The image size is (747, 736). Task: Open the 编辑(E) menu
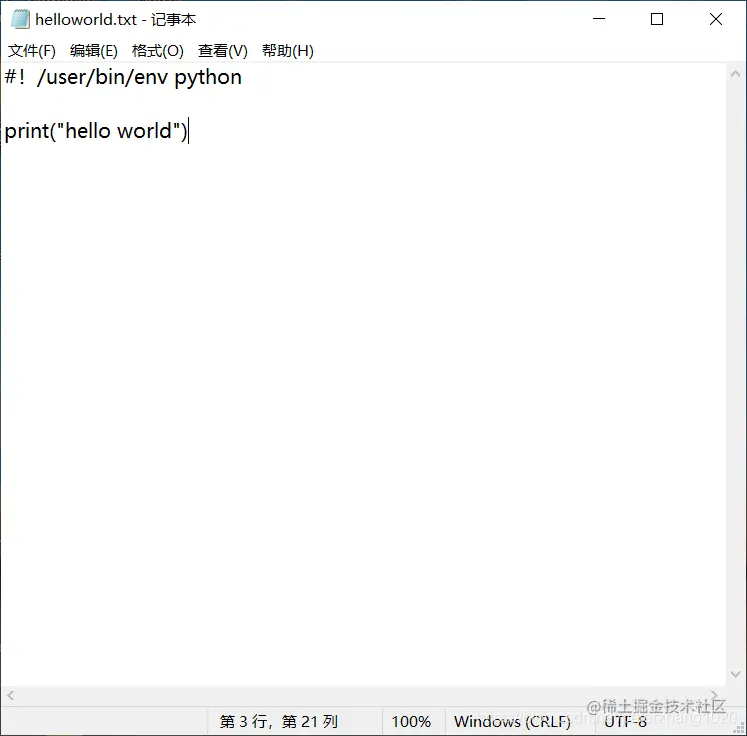(94, 50)
